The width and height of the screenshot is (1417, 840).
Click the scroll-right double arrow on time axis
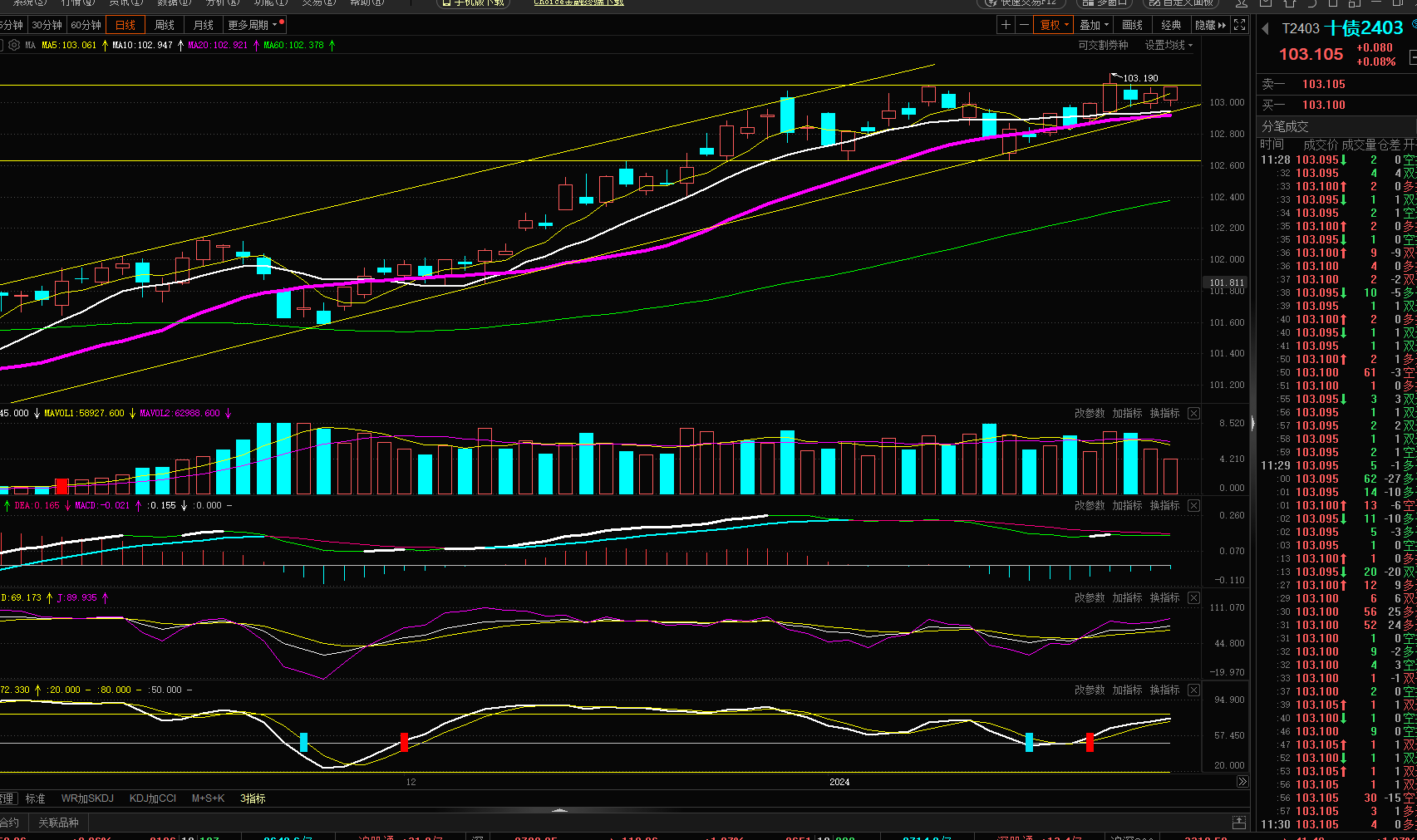pos(1242,782)
